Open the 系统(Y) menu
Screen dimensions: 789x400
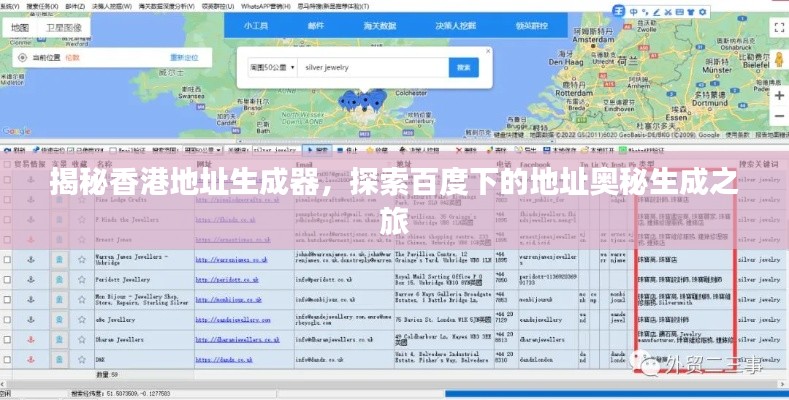coord(10,6)
